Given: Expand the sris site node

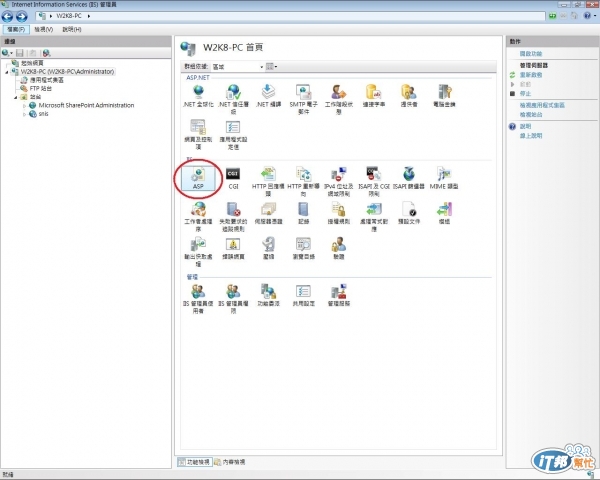Looking at the screenshot, I should point(25,114).
